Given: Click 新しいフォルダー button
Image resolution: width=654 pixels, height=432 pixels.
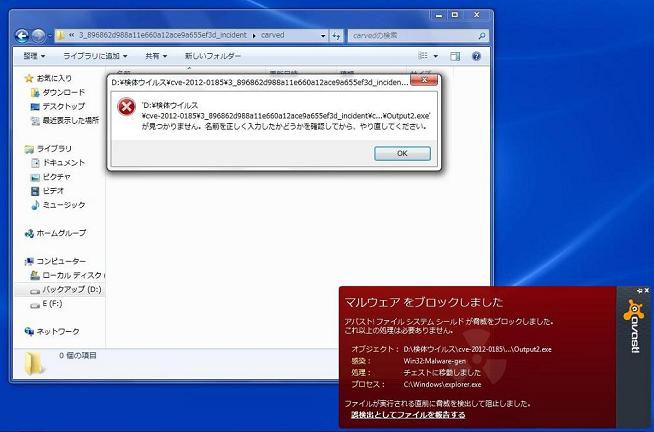Looking at the screenshot, I should point(213,56).
